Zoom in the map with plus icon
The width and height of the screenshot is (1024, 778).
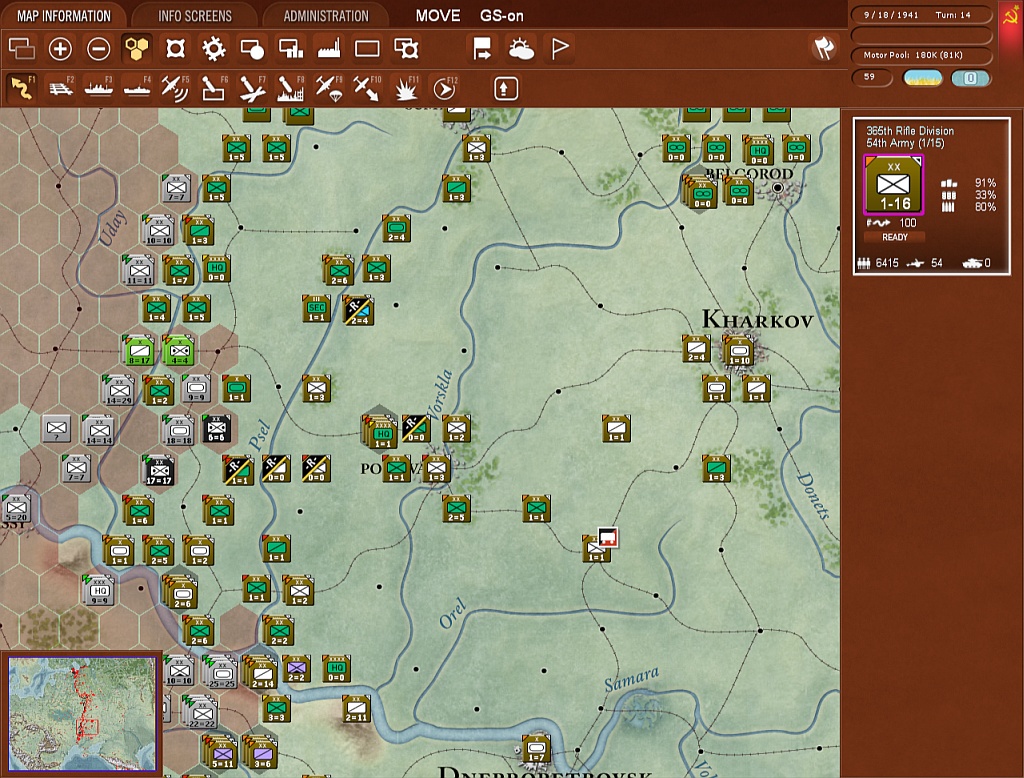pos(60,48)
